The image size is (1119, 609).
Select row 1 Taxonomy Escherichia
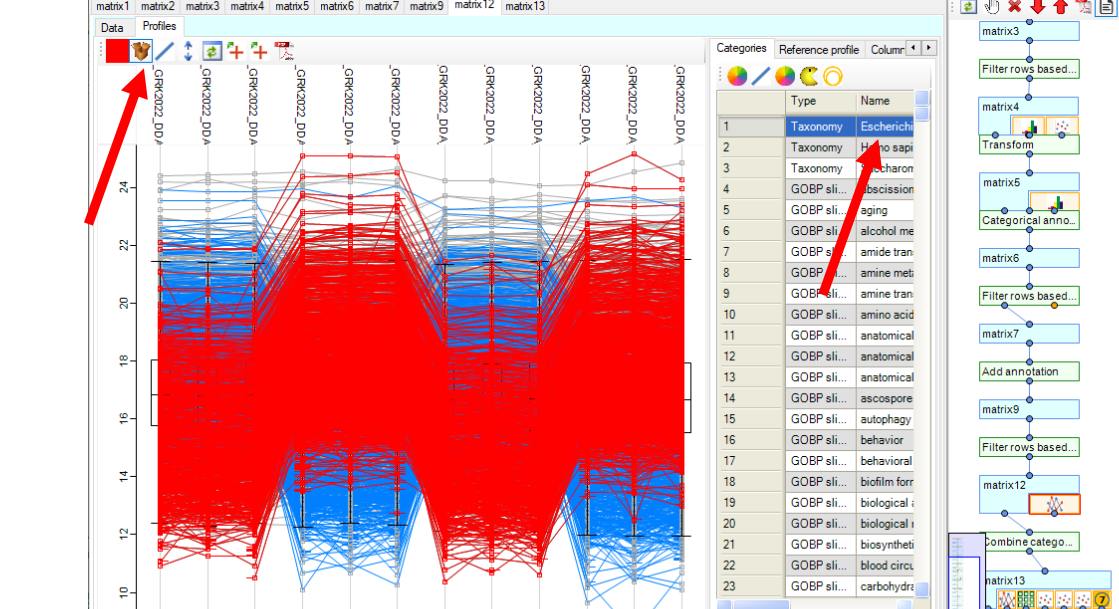tap(815, 126)
